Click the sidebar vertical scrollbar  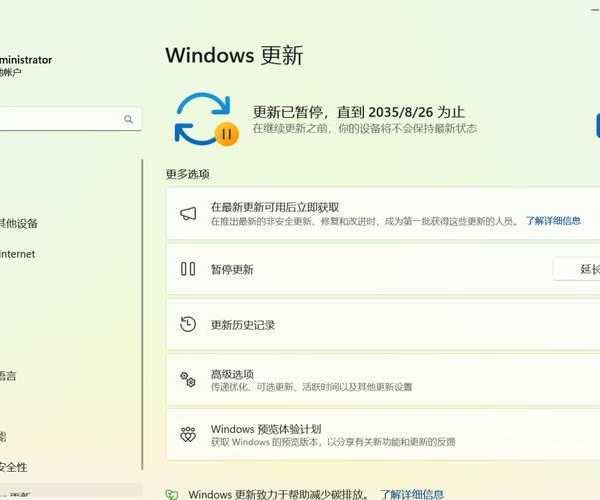(142, 314)
